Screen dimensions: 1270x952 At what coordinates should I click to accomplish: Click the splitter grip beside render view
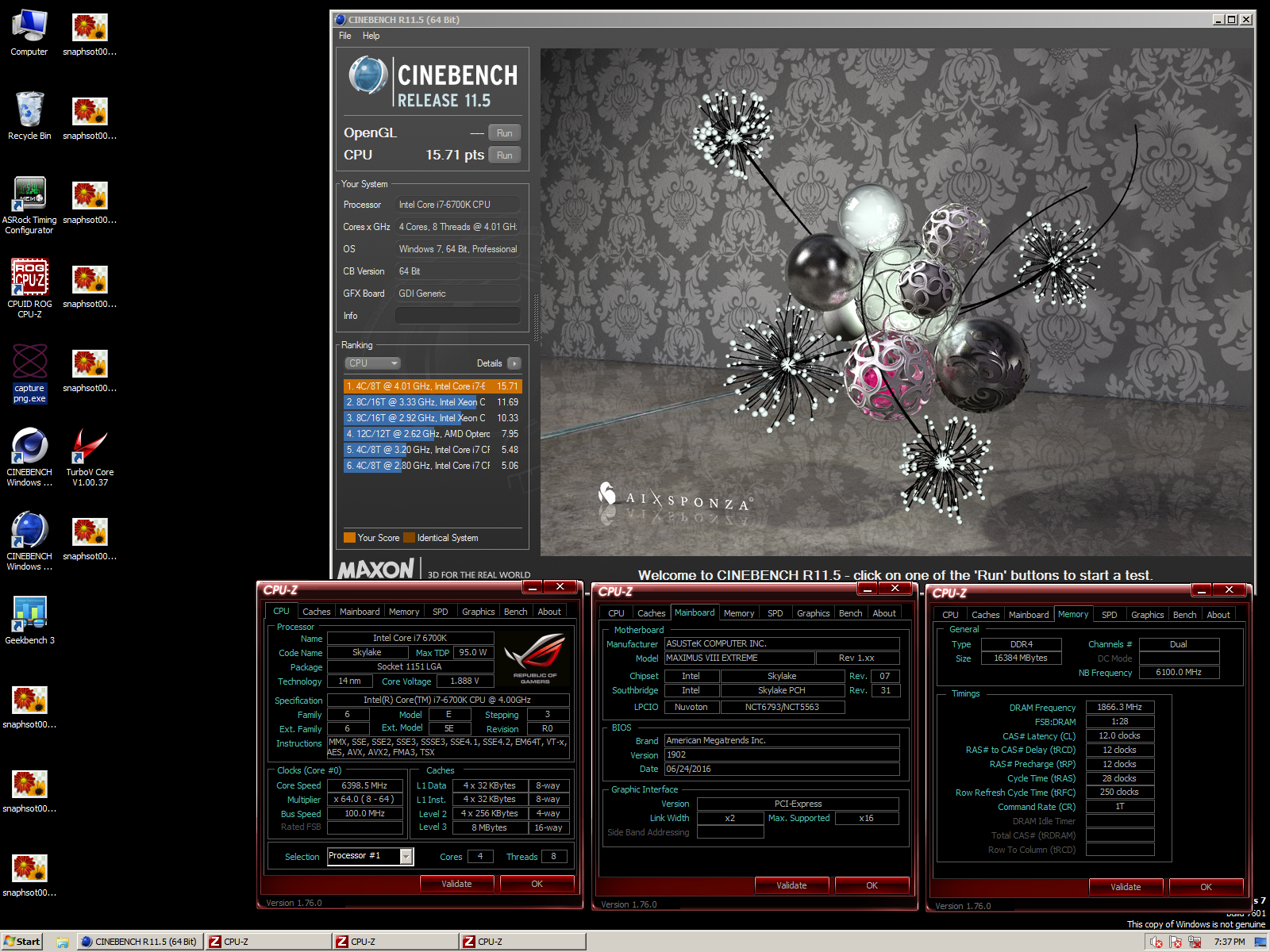[x=536, y=317]
